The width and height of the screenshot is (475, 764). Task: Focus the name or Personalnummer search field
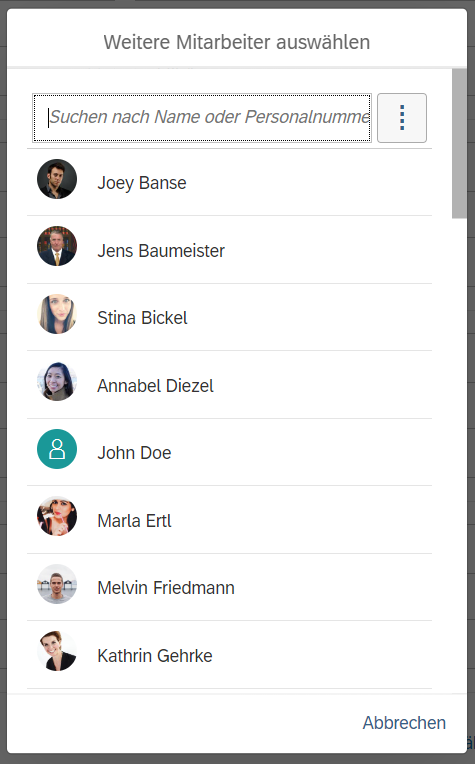tap(202, 118)
